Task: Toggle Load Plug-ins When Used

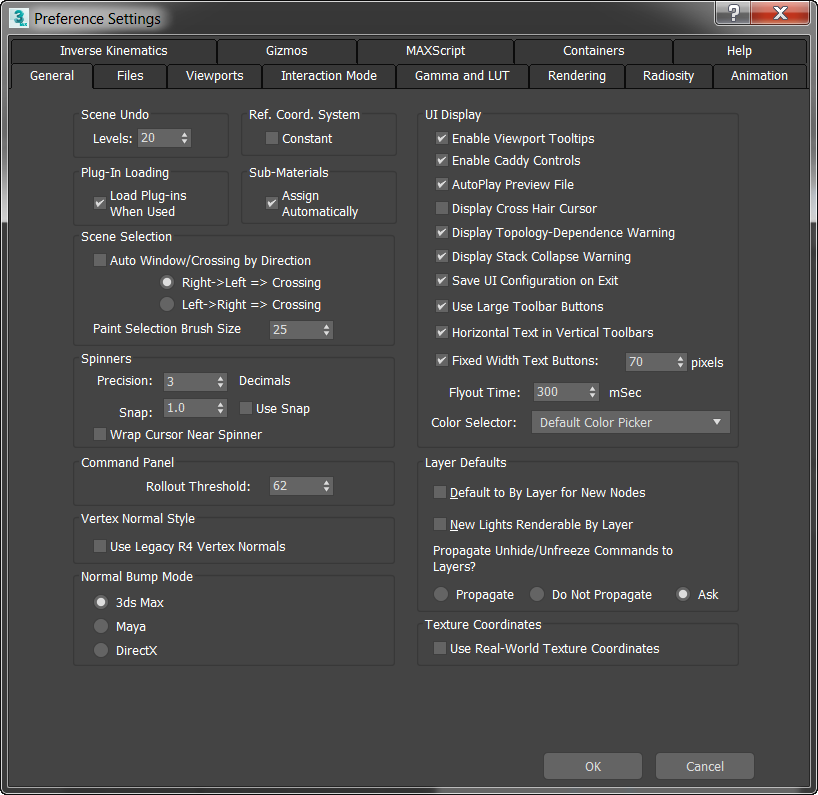Action: [100, 203]
